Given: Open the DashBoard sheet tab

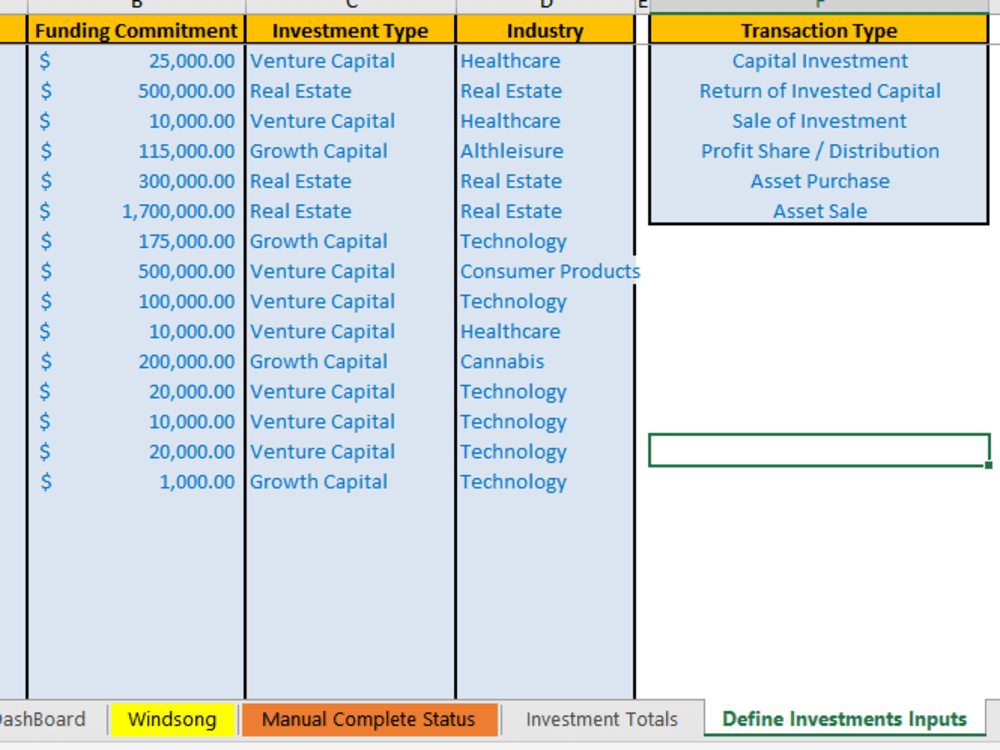Looking at the screenshot, I should pyautogui.click(x=42, y=719).
